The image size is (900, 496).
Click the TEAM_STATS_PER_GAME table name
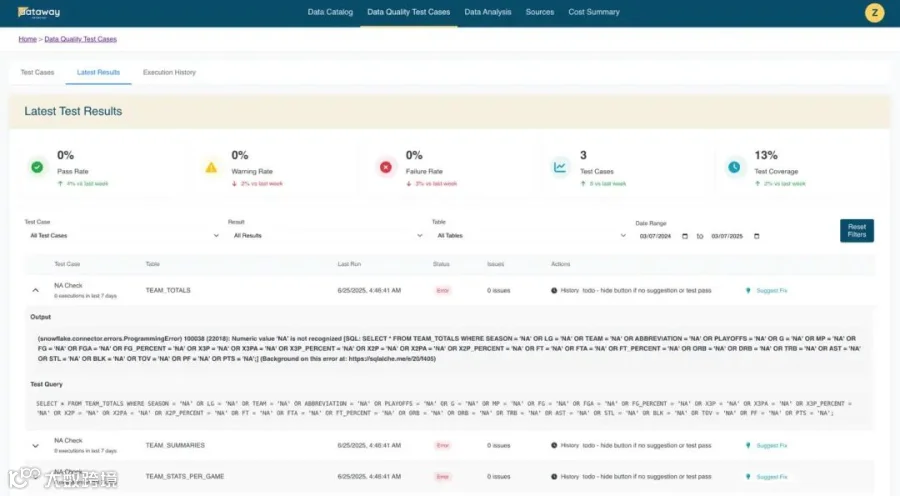pos(184,476)
